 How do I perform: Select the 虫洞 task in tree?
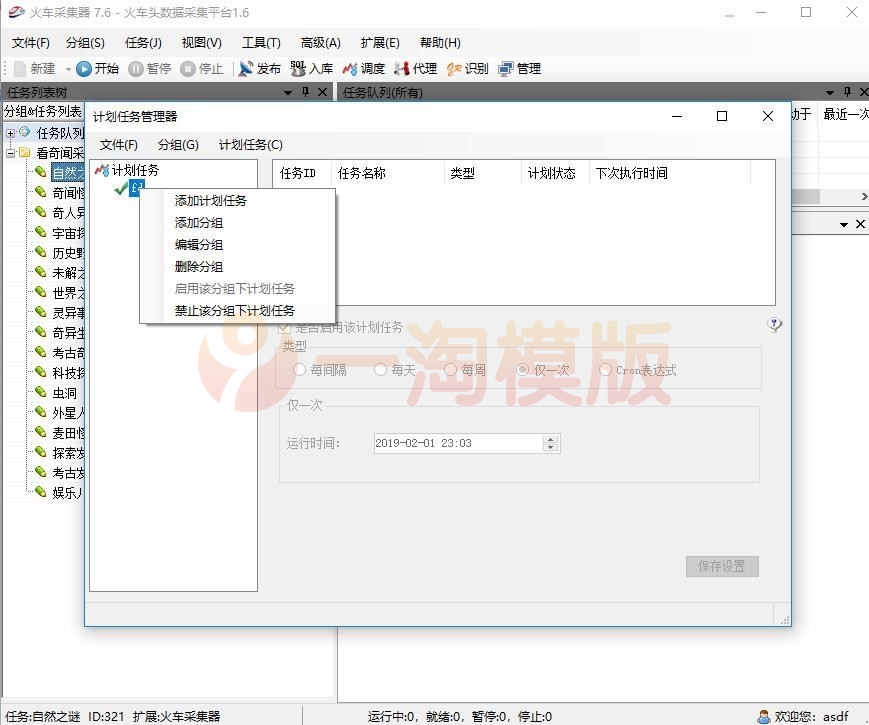64,393
